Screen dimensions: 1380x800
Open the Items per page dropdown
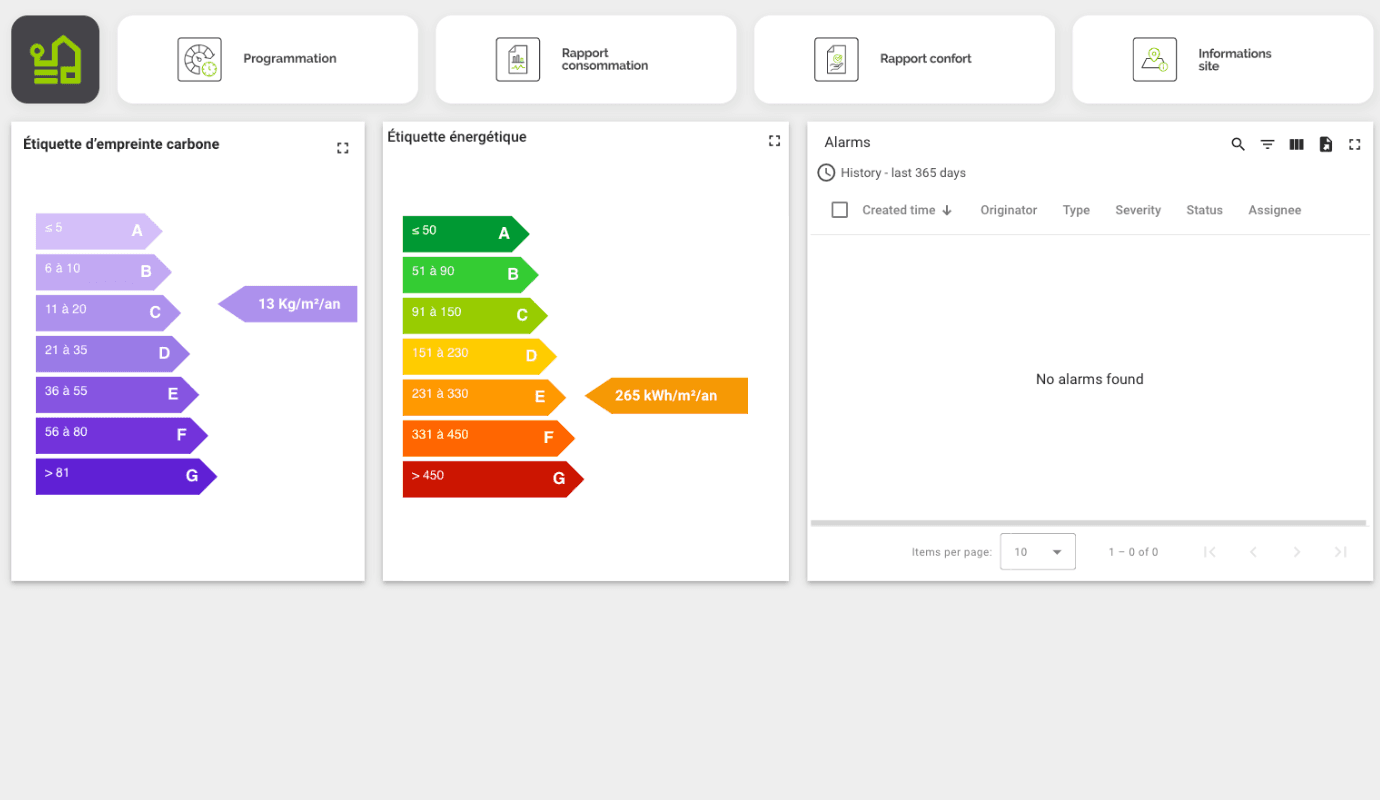coord(1037,552)
